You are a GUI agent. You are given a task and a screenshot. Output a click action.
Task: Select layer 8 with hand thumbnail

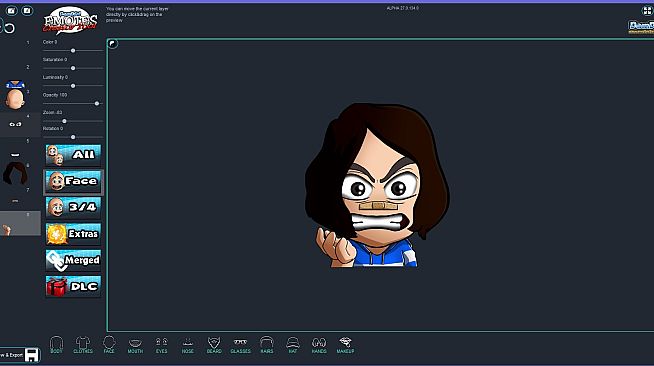20,223
